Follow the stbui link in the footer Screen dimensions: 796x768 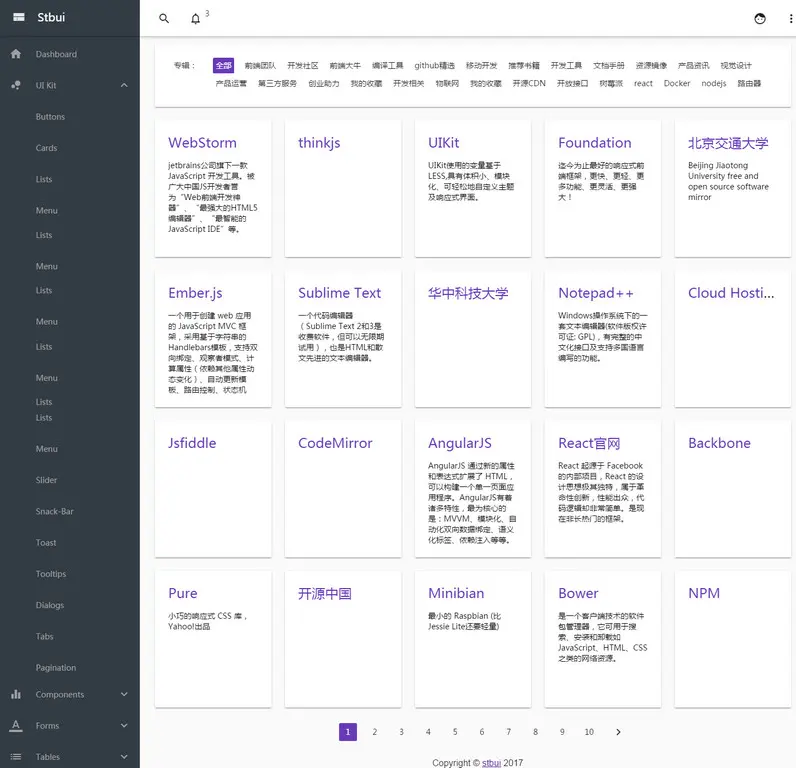click(491, 762)
